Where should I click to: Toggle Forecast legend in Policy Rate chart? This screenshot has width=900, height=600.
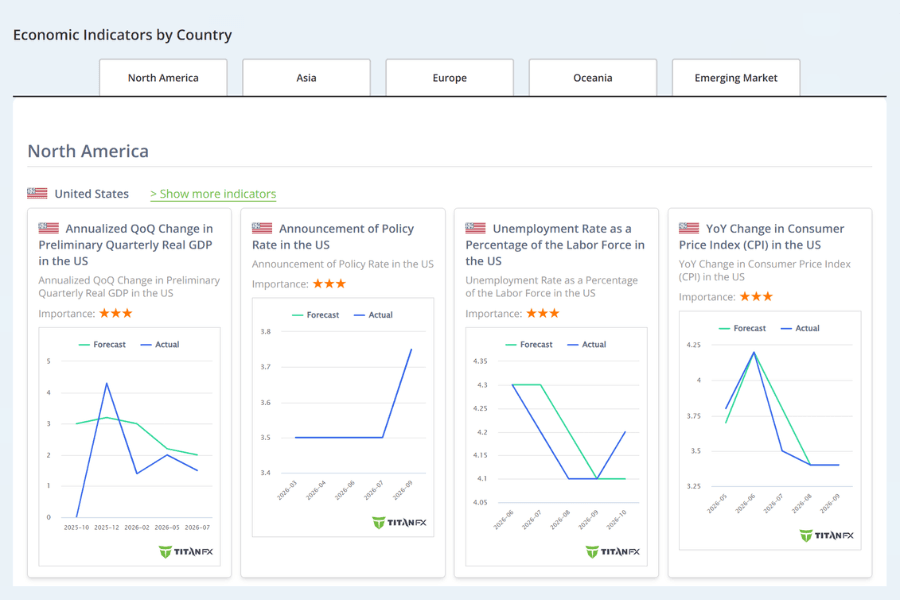pos(316,315)
